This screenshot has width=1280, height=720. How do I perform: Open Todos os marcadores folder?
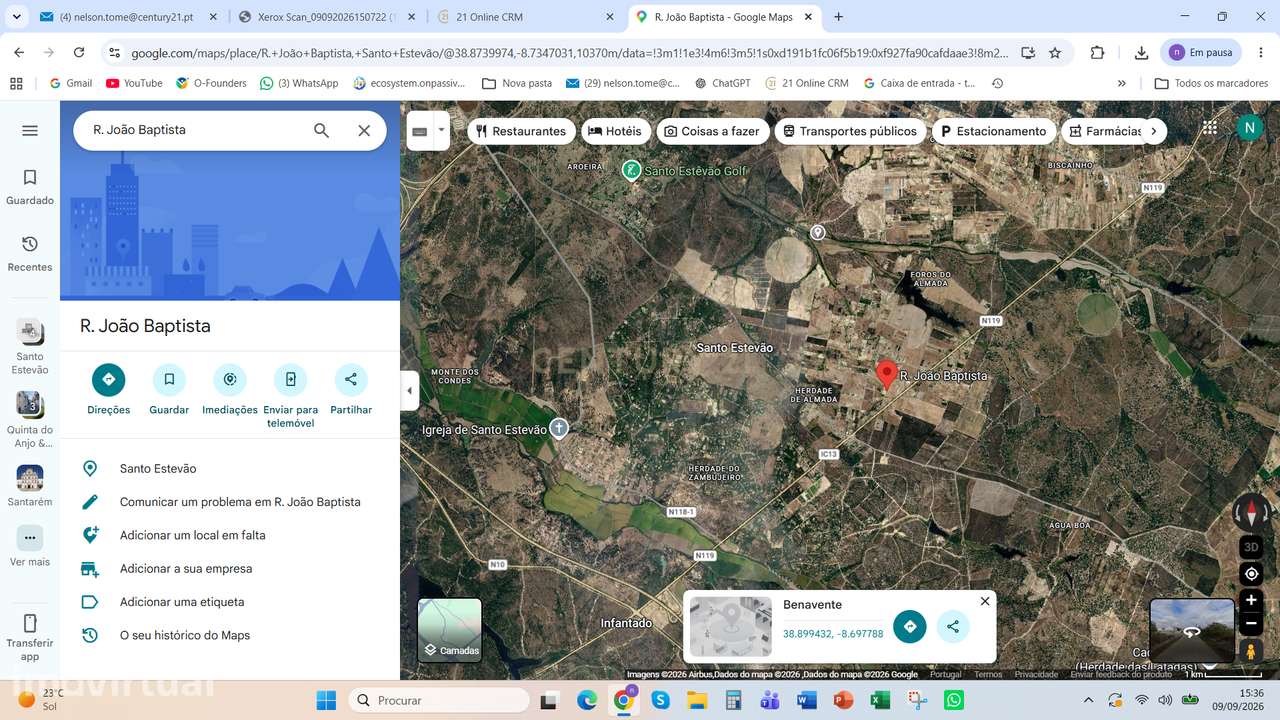(1211, 83)
